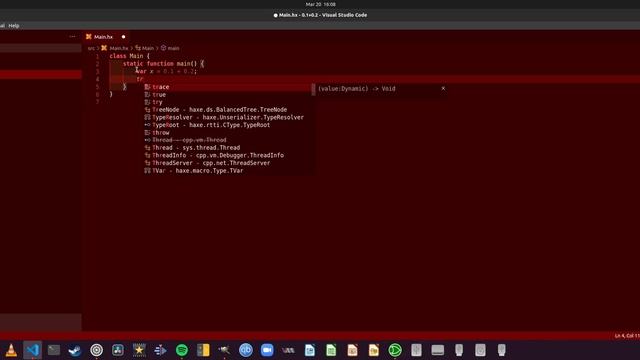This screenshot has height=360, width=640.
Task: Open VLC media player from the dock
Action: point(11,350)
